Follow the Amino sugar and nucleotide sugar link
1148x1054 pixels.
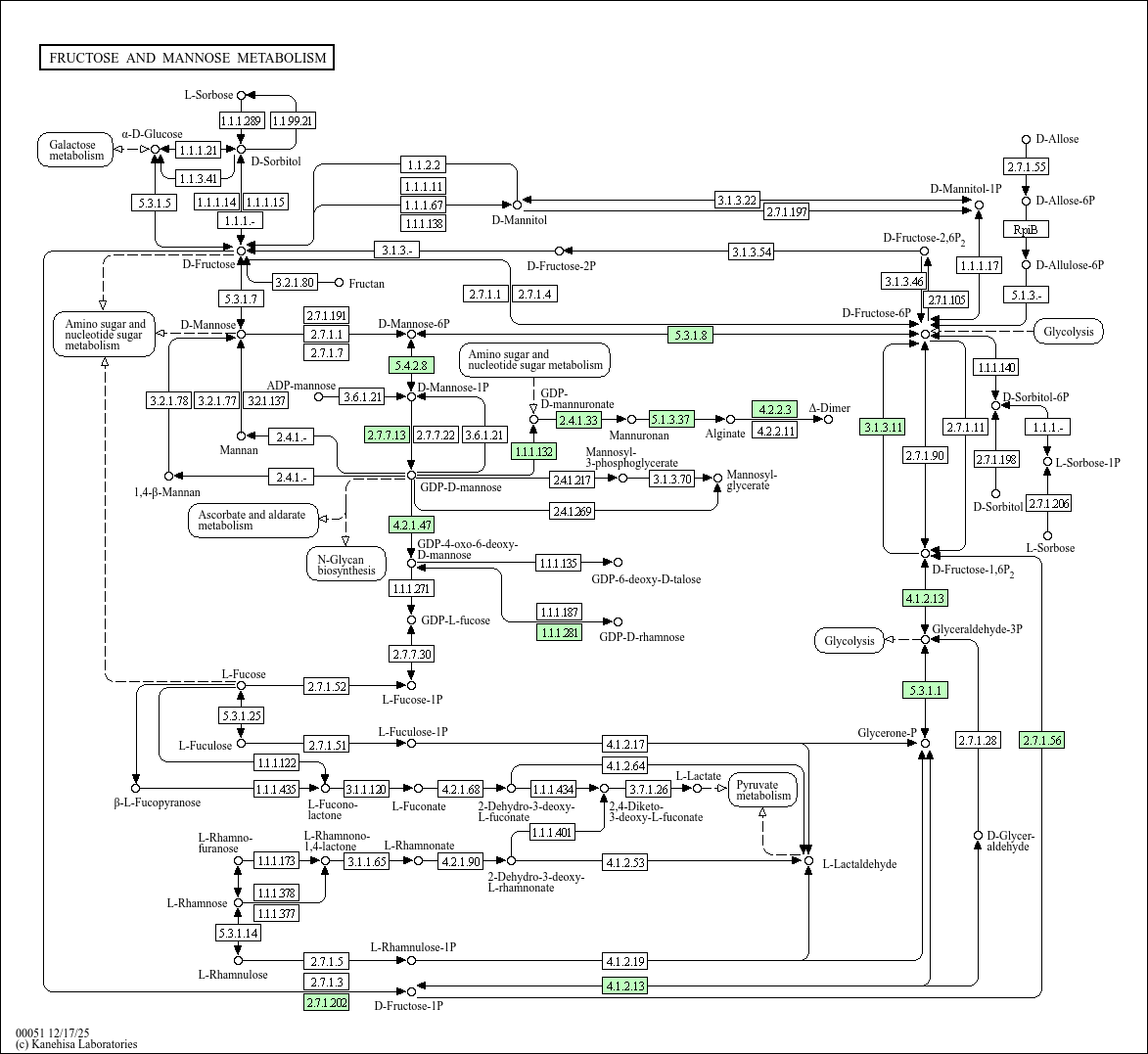click(103, 334)
